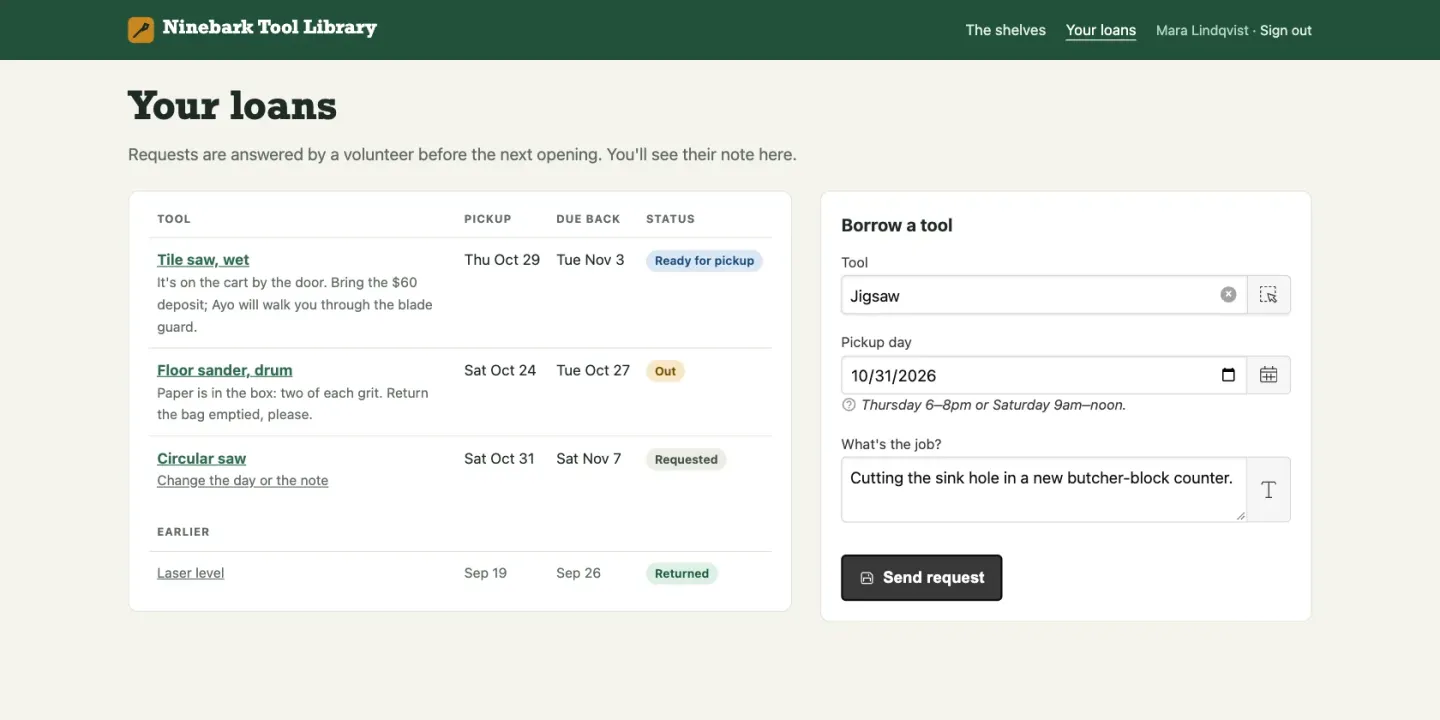Click the text T icon beside job description
The image size is (1440, 720).
click(1268, 490)
